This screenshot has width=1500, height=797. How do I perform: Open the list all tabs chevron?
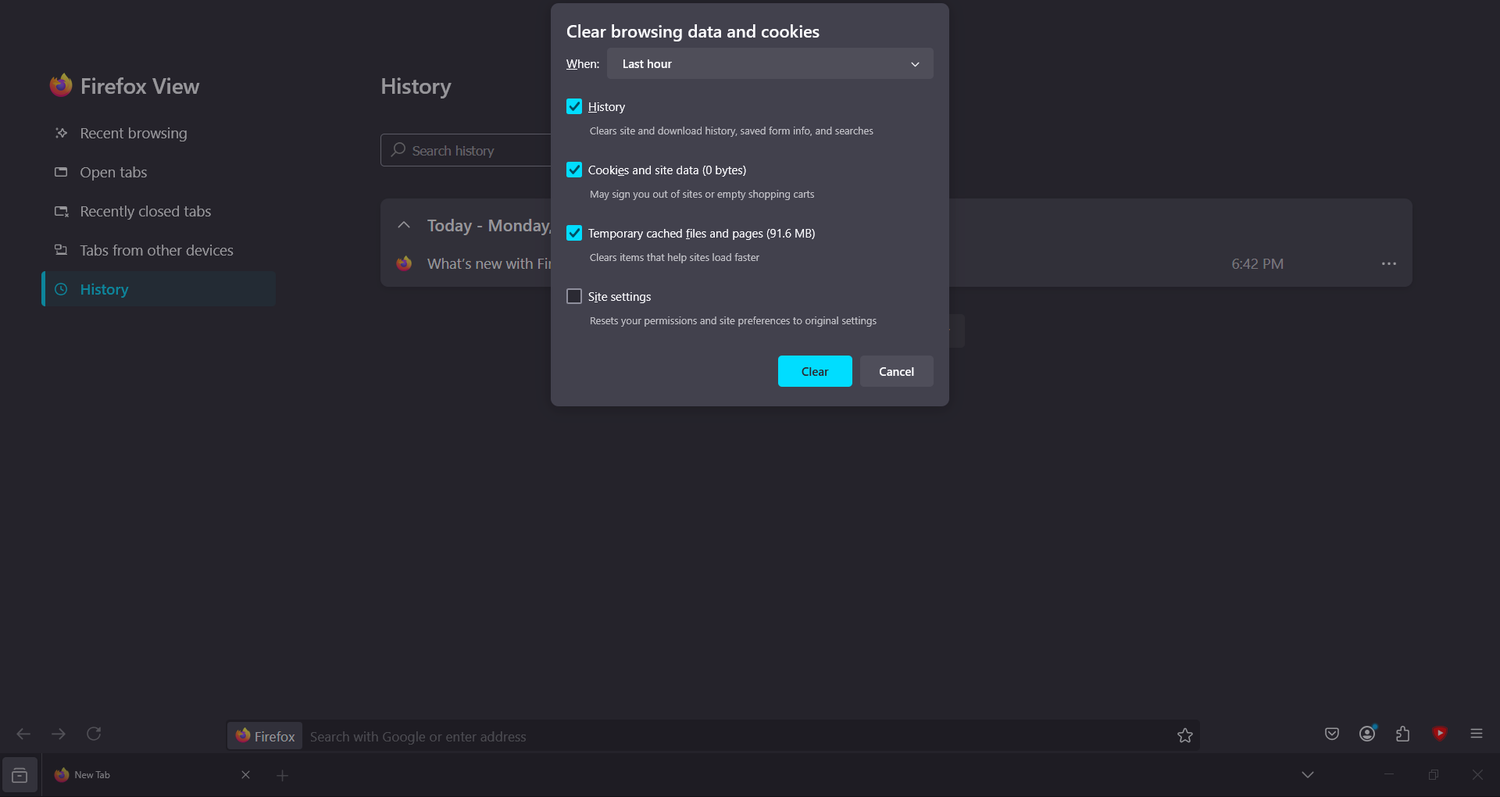1307,775
